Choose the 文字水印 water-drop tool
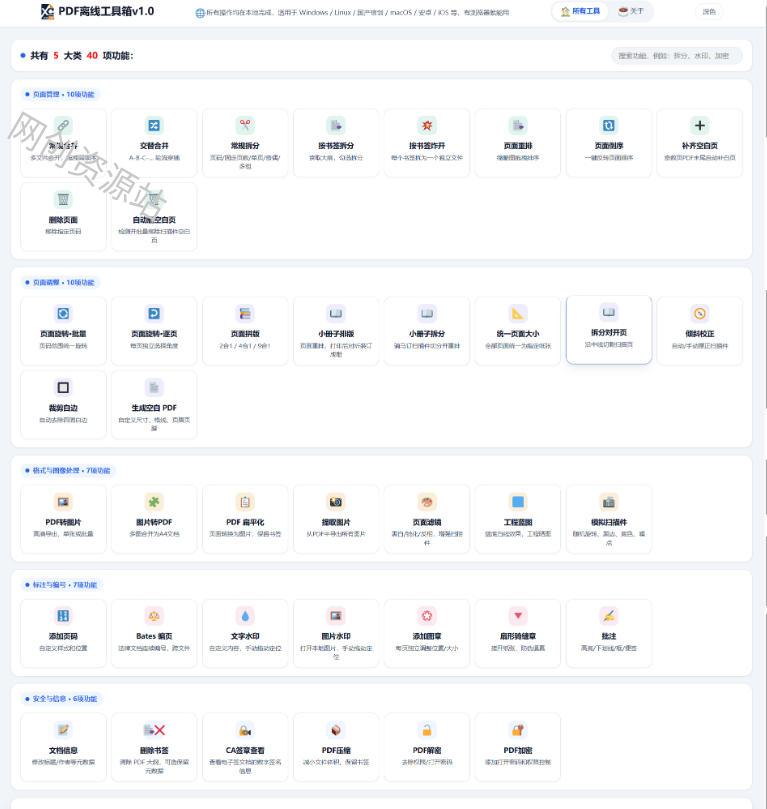Screen dimensions: 767x809 [245, 634]
